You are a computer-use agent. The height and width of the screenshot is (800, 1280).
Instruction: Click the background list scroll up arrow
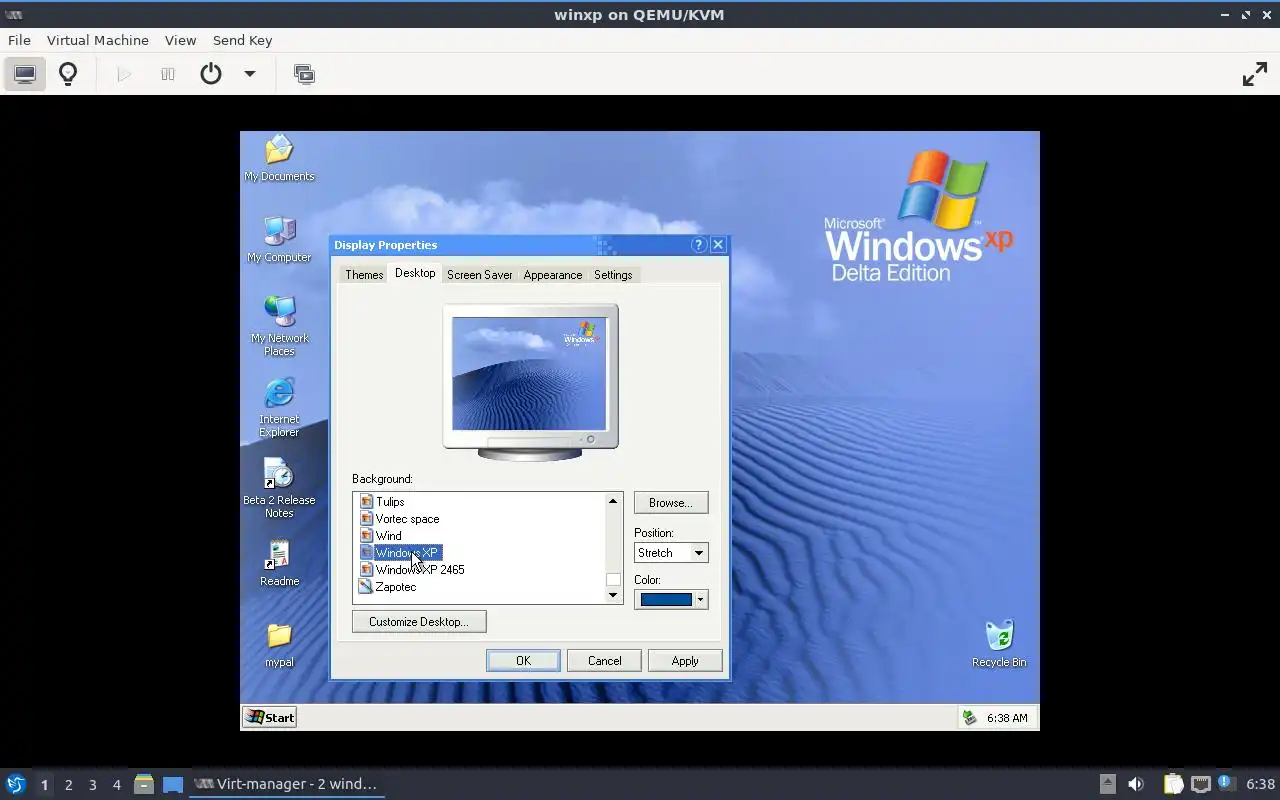[613, 501]
